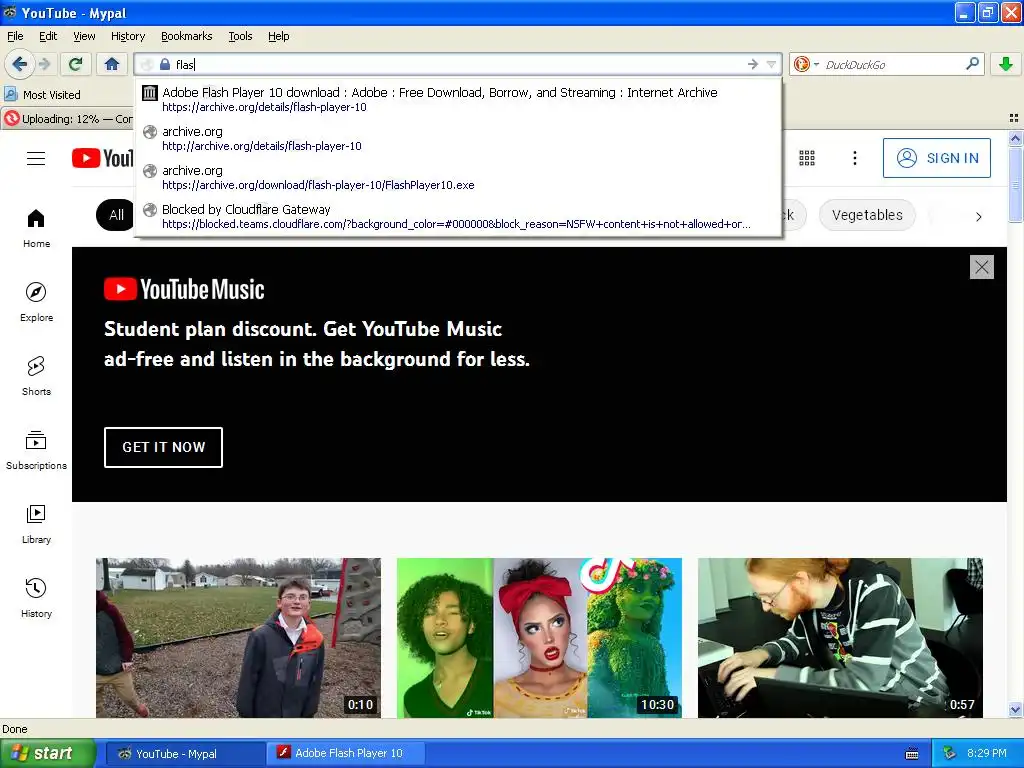Open the YouTube apps grid icon

pyautogui.click(x=807, y=158)
